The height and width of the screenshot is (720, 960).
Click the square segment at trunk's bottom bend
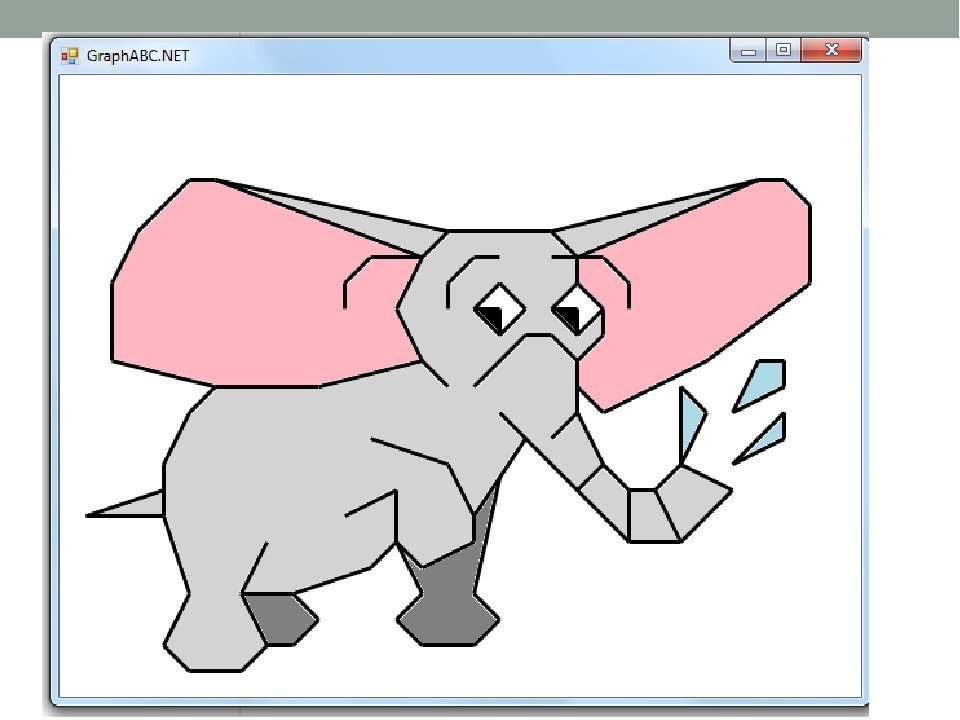(x=641, y=515)
